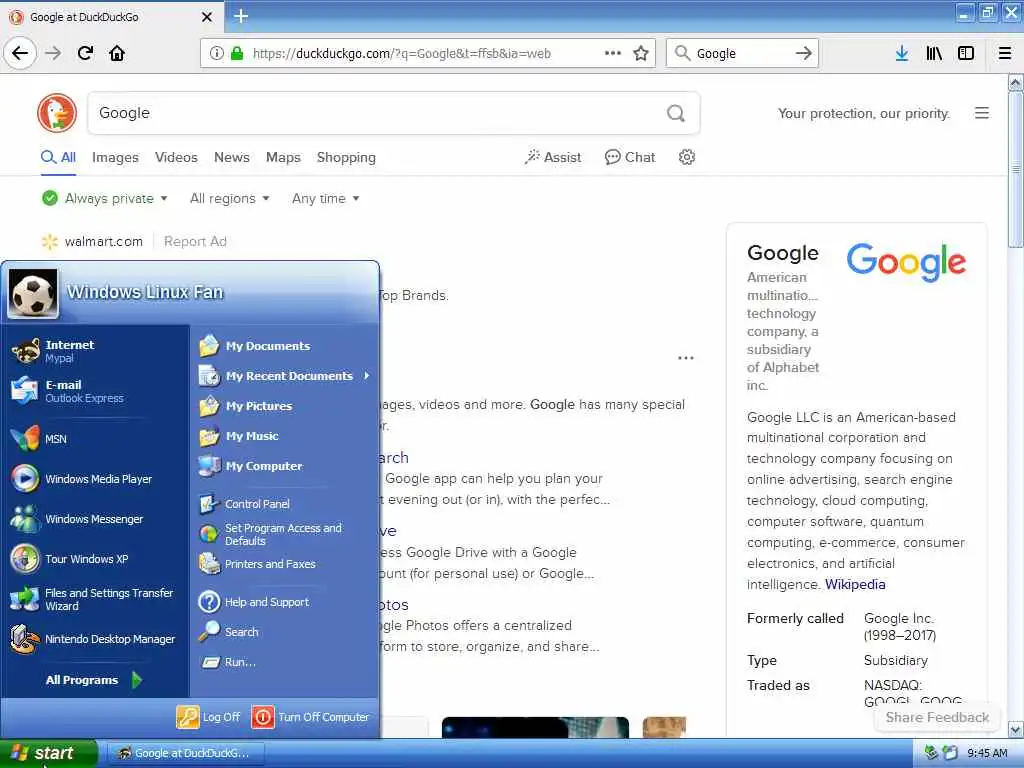
Task: Open Set Program Access and Defaults
Action: (285, 534)
